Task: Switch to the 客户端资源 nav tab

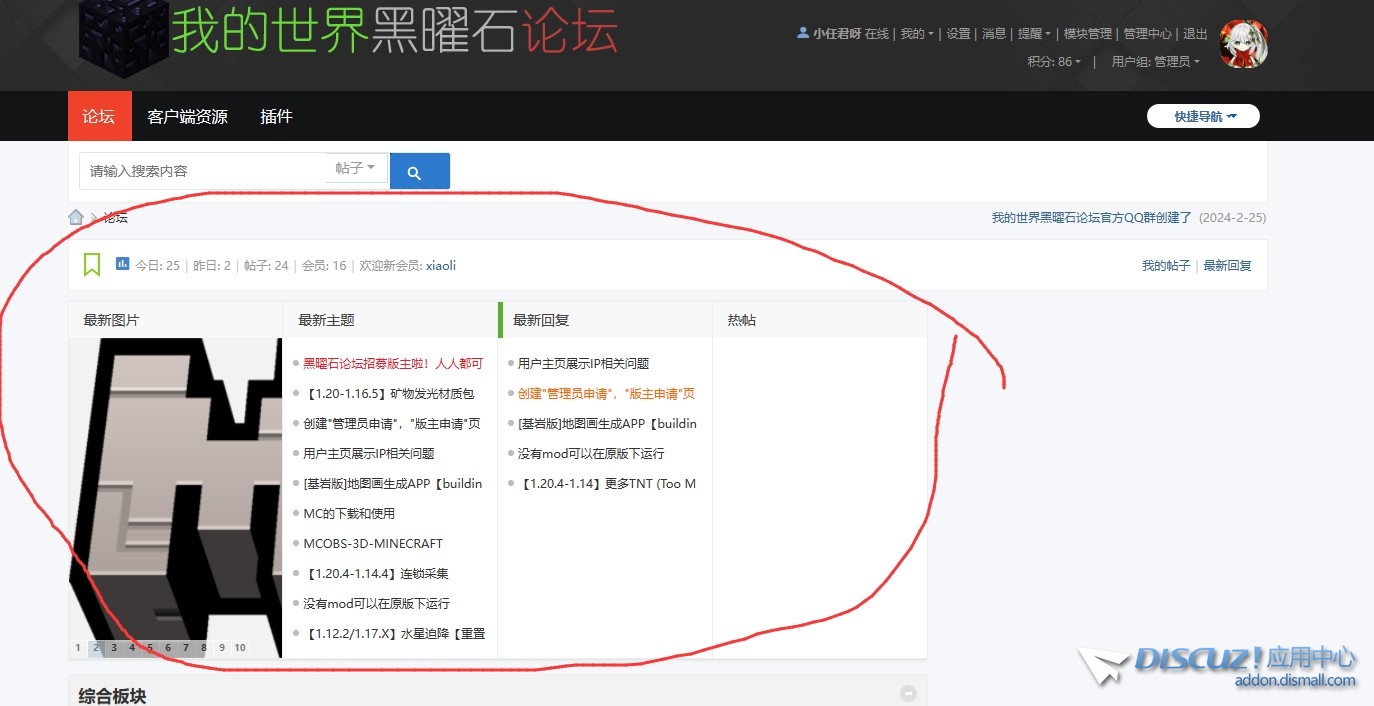Action: tap(187, 117)
